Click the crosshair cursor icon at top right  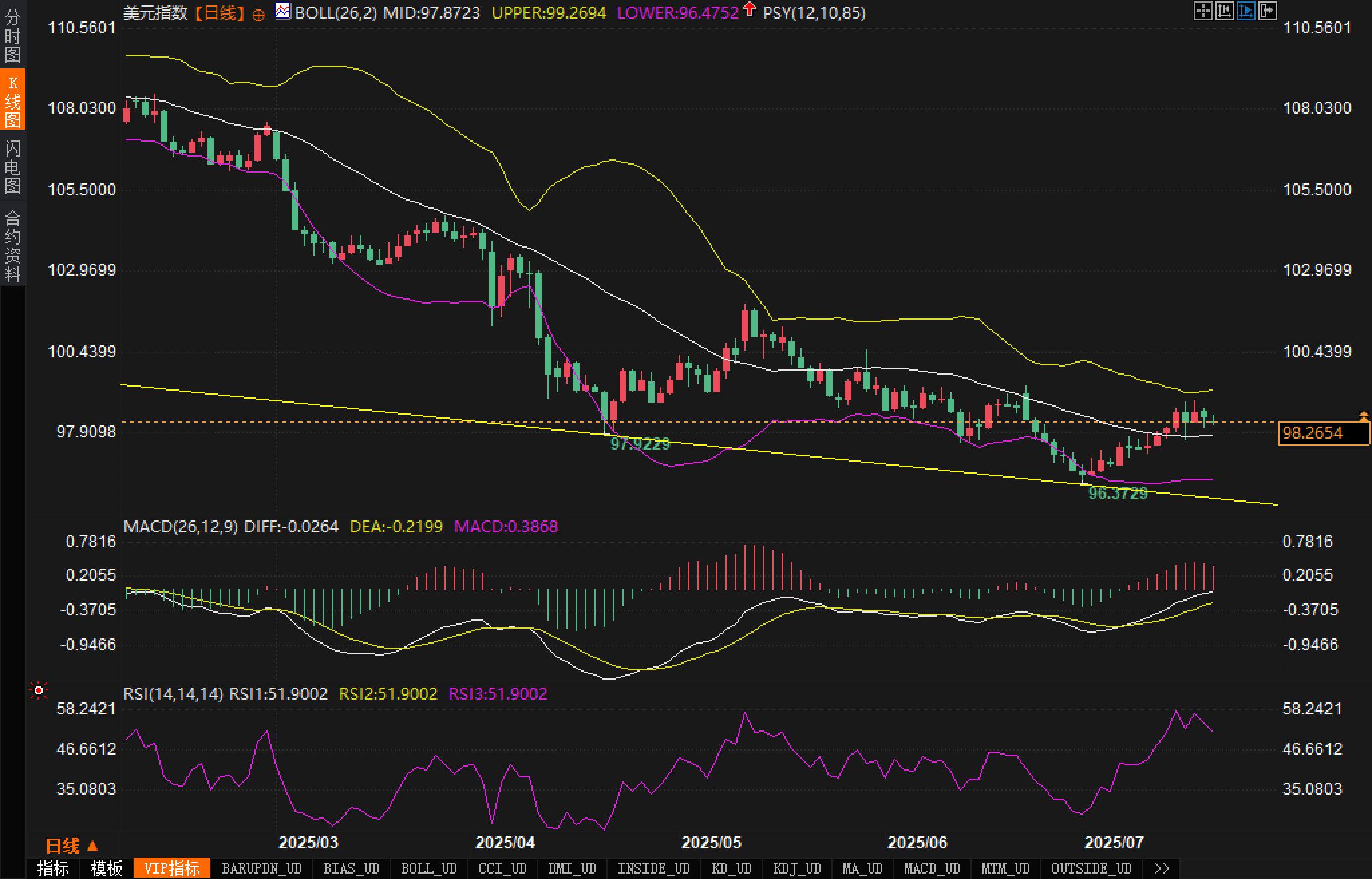(1203, 11)
